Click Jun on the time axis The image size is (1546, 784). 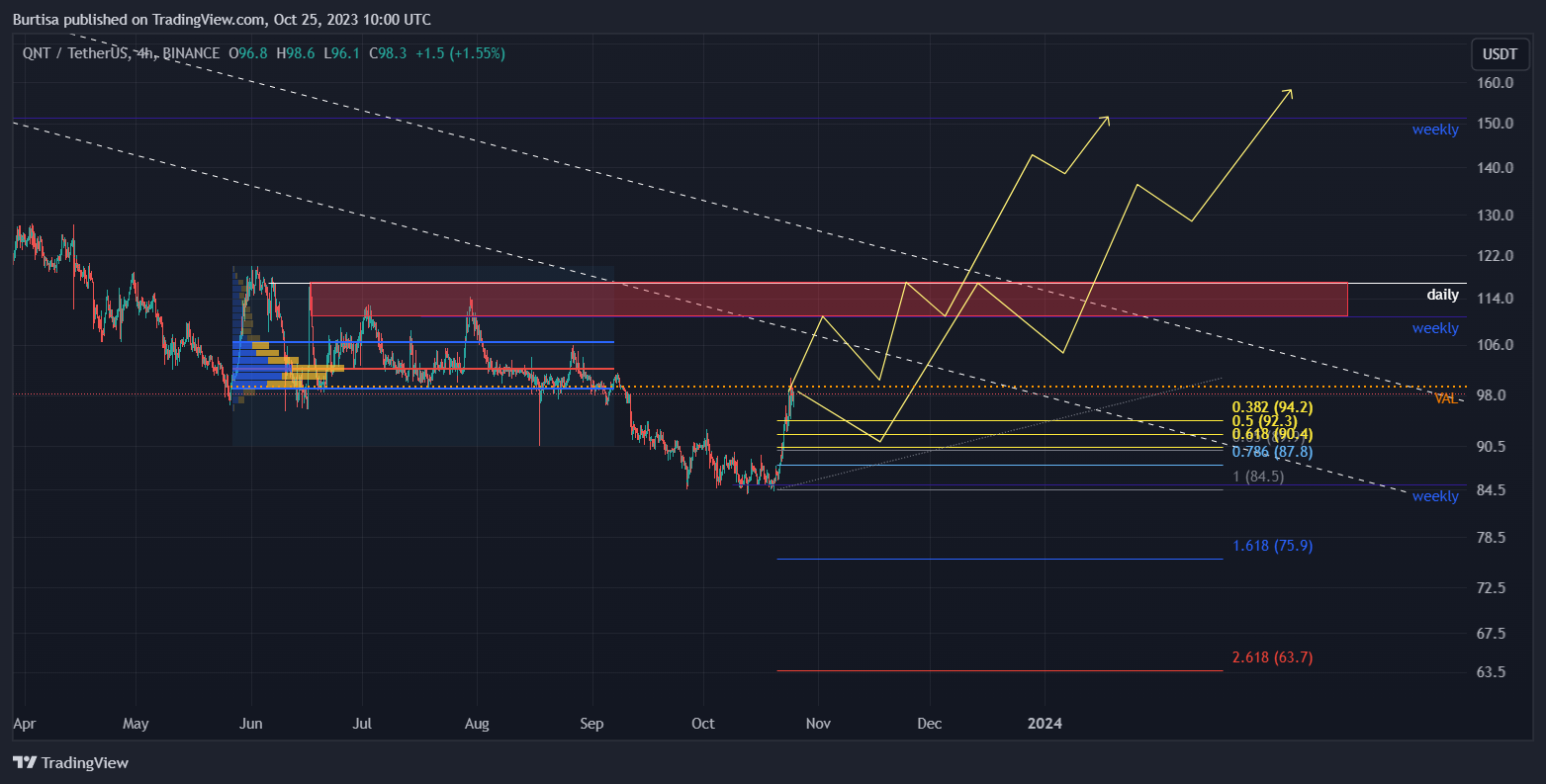[251, 724]
